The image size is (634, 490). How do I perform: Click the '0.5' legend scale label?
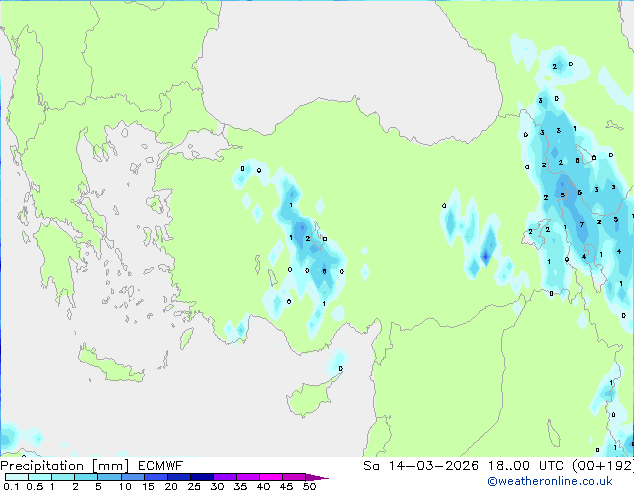coord(34,486)
